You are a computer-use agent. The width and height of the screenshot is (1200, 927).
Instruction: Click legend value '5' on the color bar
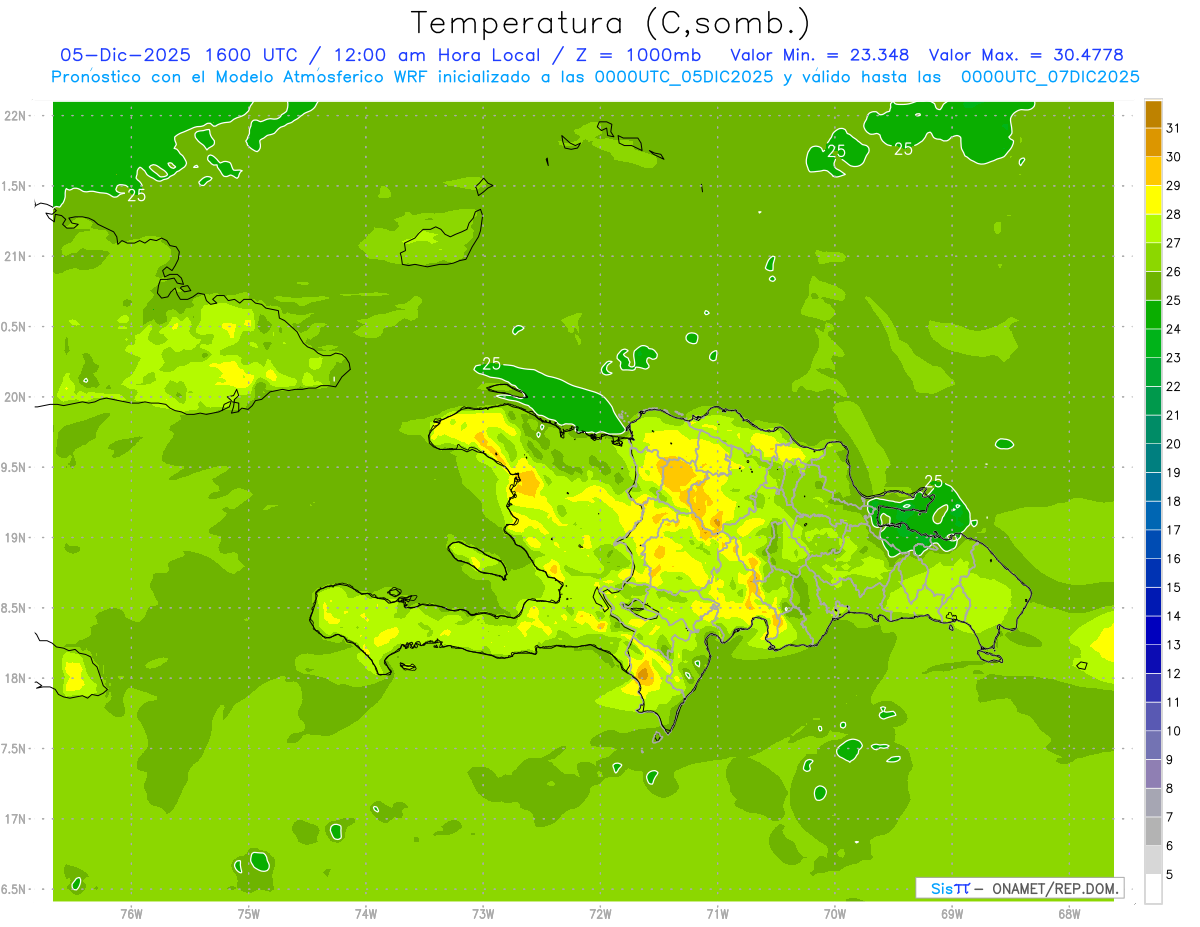click(x=1170, y=875)
